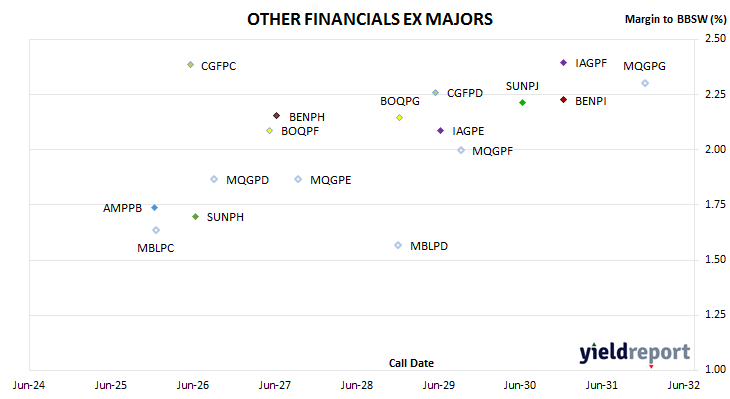The image size is (730, 399).
Task: Select the MBLPD data point marker
Action: coord(398,245)
